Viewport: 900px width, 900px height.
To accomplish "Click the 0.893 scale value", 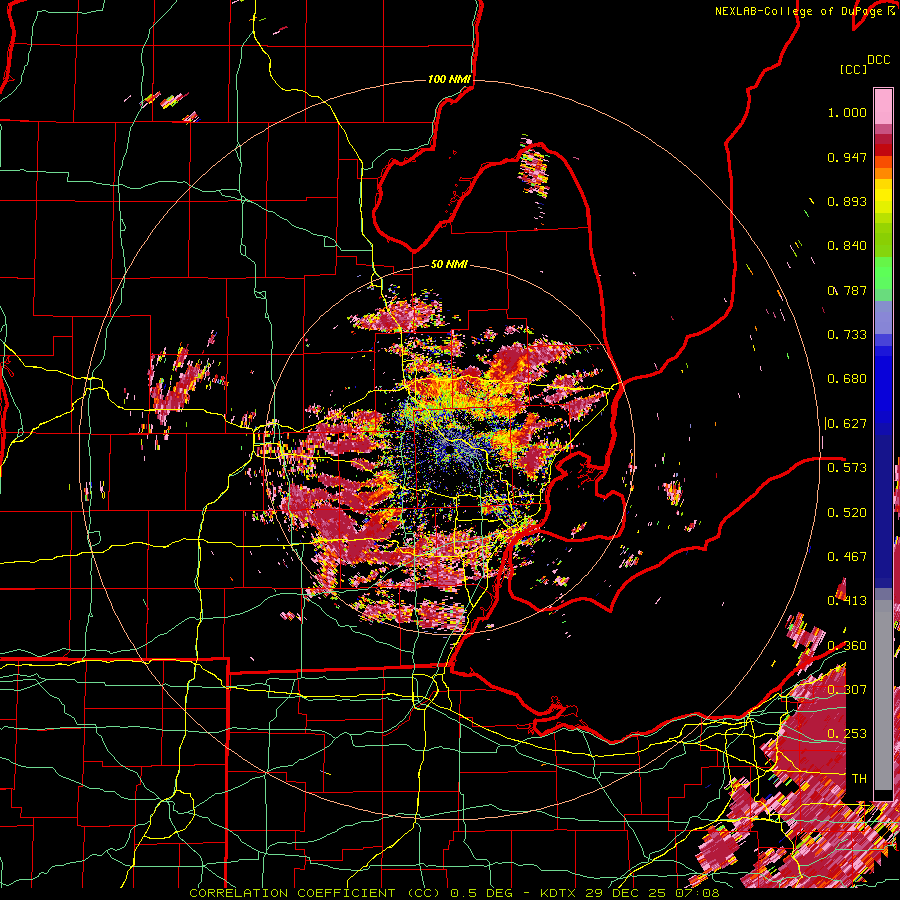I will 847,201.
